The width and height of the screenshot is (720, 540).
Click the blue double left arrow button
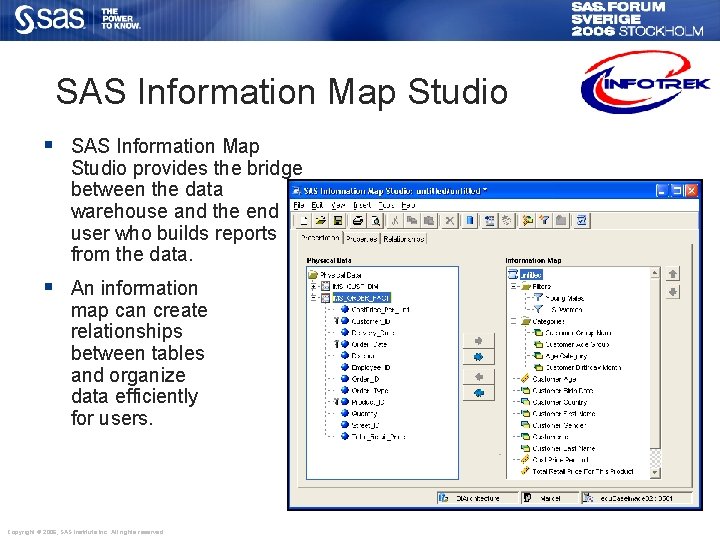[x=478, y=393]
